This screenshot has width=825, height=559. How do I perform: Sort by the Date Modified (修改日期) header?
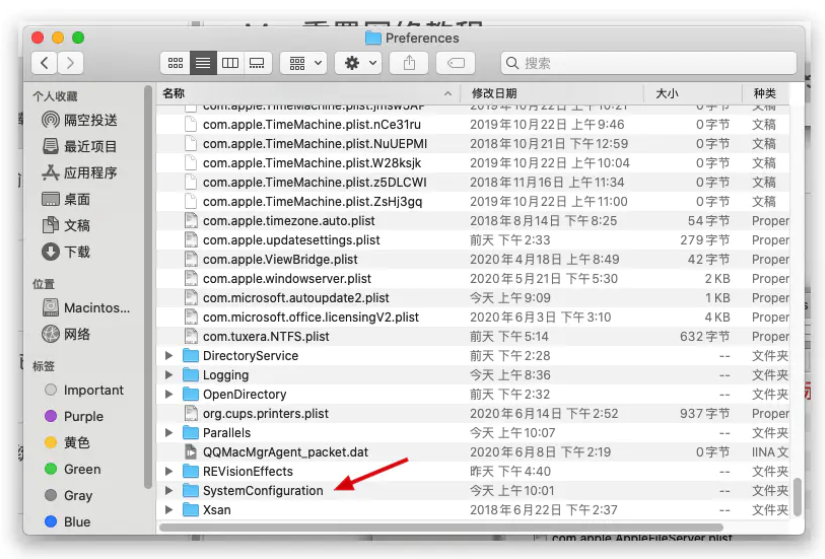552,94
